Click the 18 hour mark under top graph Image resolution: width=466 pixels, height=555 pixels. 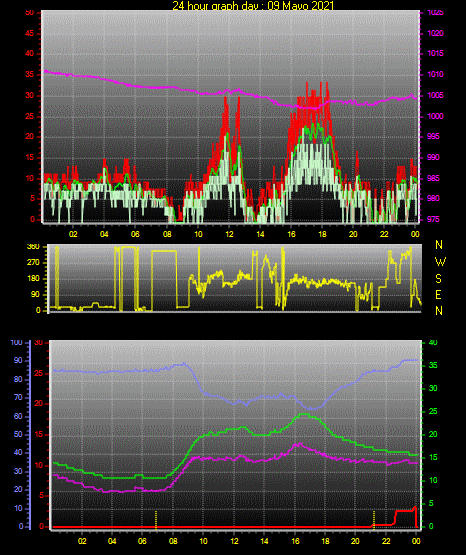pyautogui.click(x=322, y=234)
